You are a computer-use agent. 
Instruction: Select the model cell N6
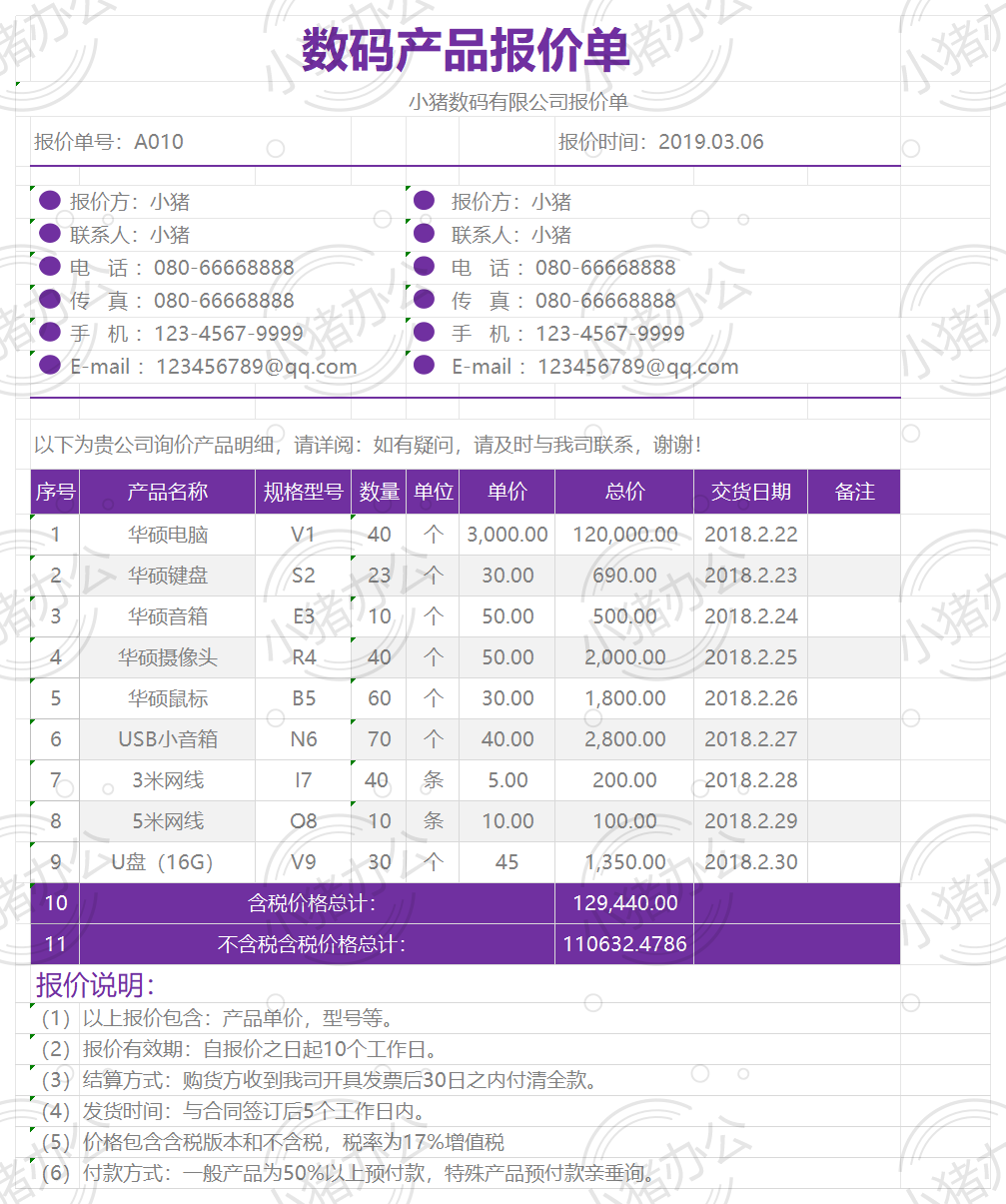304,739
